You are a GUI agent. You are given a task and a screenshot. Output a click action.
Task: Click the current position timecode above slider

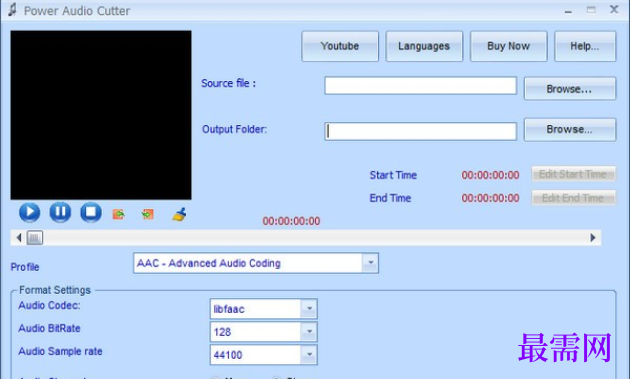click(x=291, y=221)
